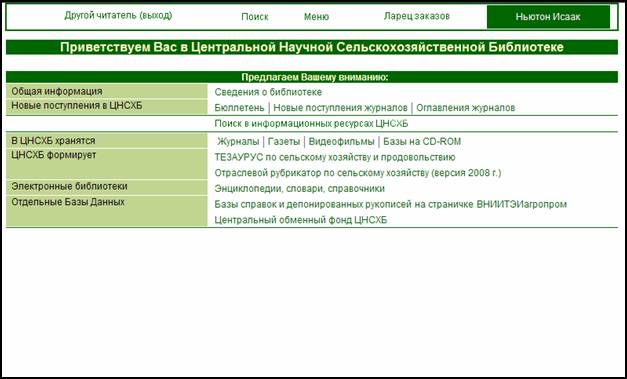Image resolution: width=627 pixels, height=379 pixels.
Task: Open the Видеофильмы link
Action: (341, 142)
